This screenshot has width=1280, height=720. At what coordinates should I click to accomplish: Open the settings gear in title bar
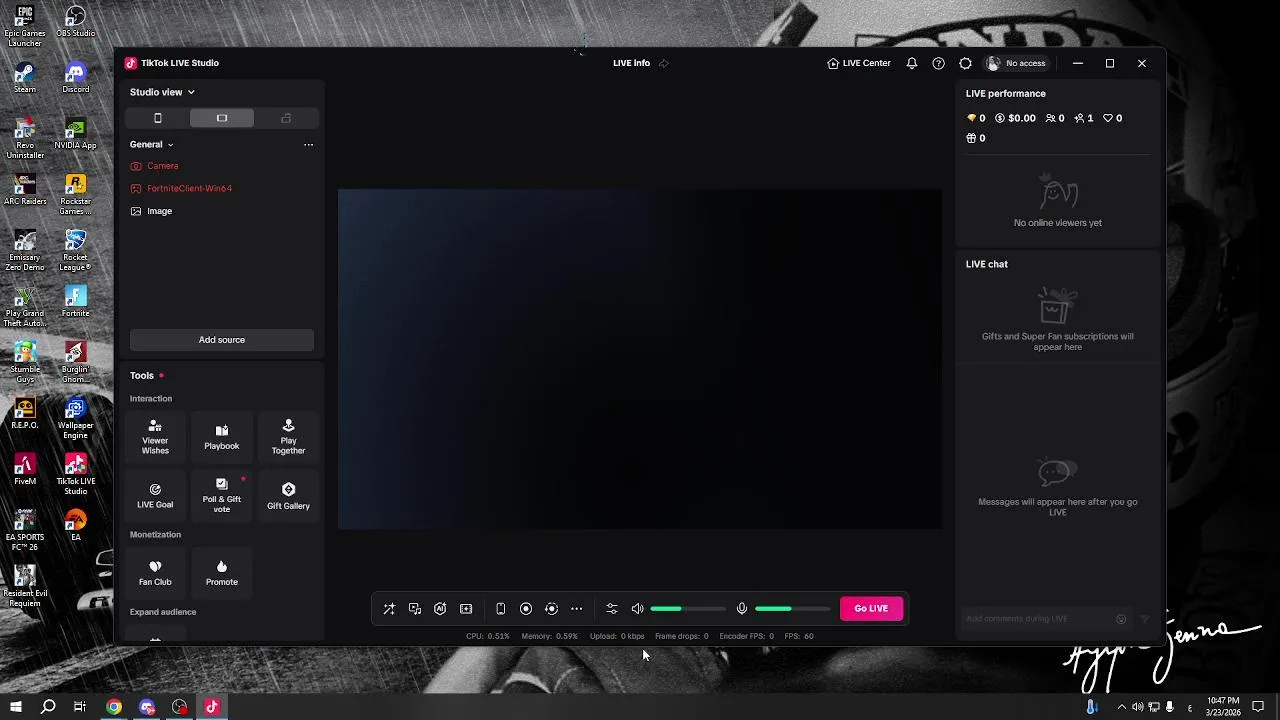(965, 63)
